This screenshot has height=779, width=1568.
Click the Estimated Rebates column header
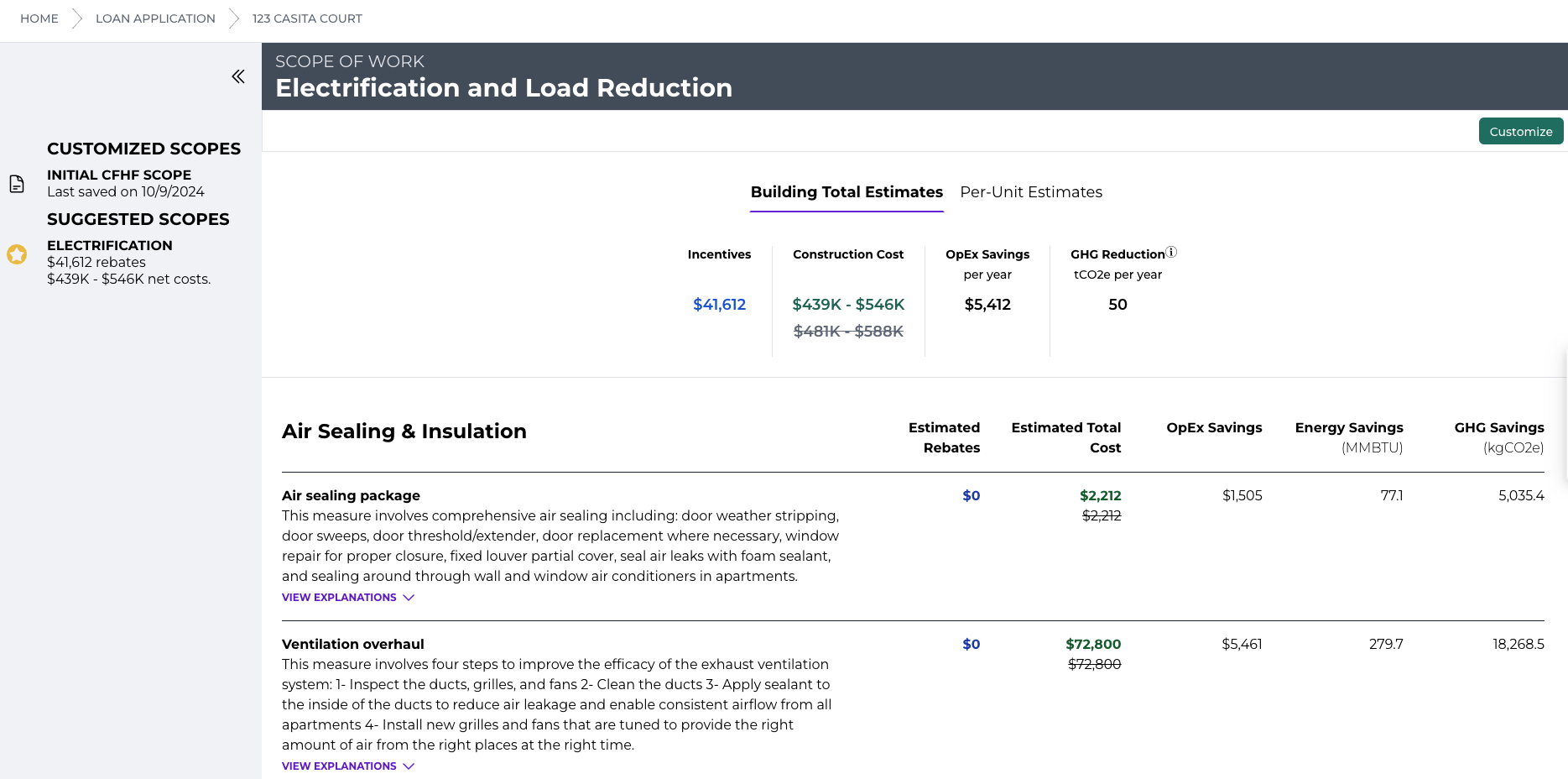coord(944,438)
